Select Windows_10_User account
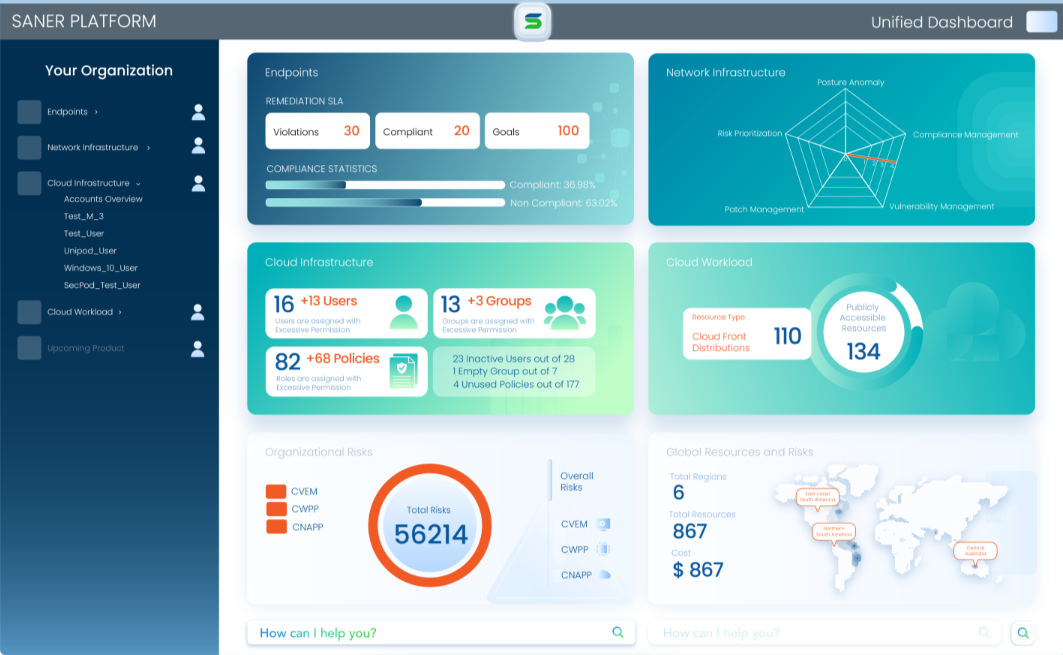This screenshot has width=1063, height=655. tap(101, 268)
